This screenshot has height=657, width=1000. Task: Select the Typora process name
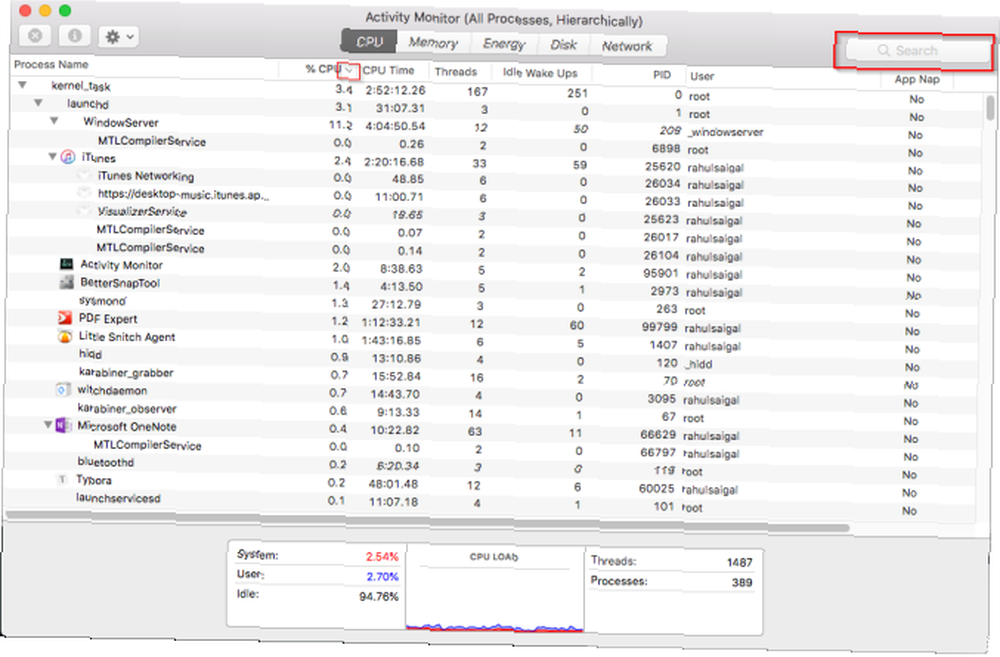pyautogui.click(x=94, y=480)
